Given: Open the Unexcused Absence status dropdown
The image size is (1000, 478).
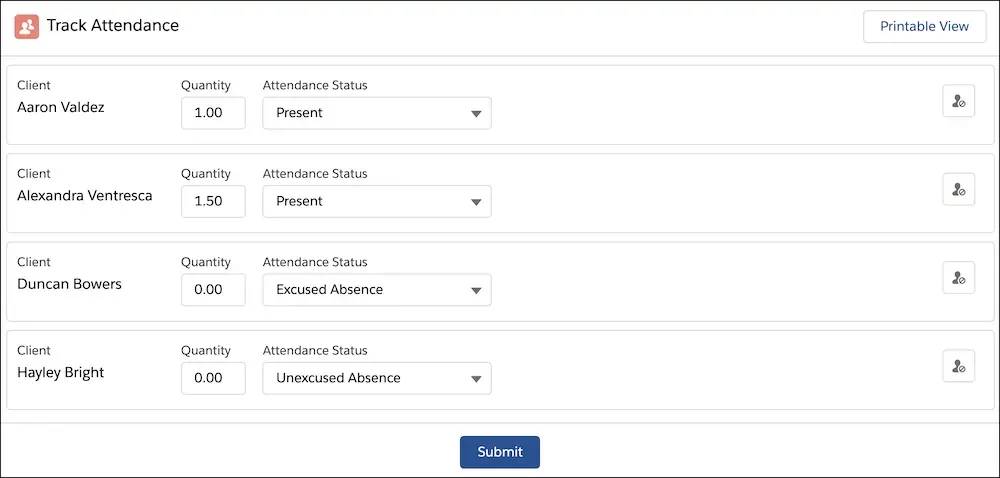Looking at the screenshot, I should tap(377, 378).
